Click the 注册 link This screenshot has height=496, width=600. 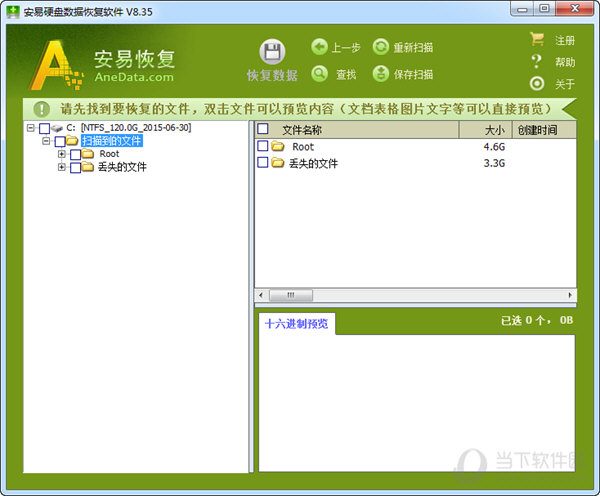coord(565,40)
